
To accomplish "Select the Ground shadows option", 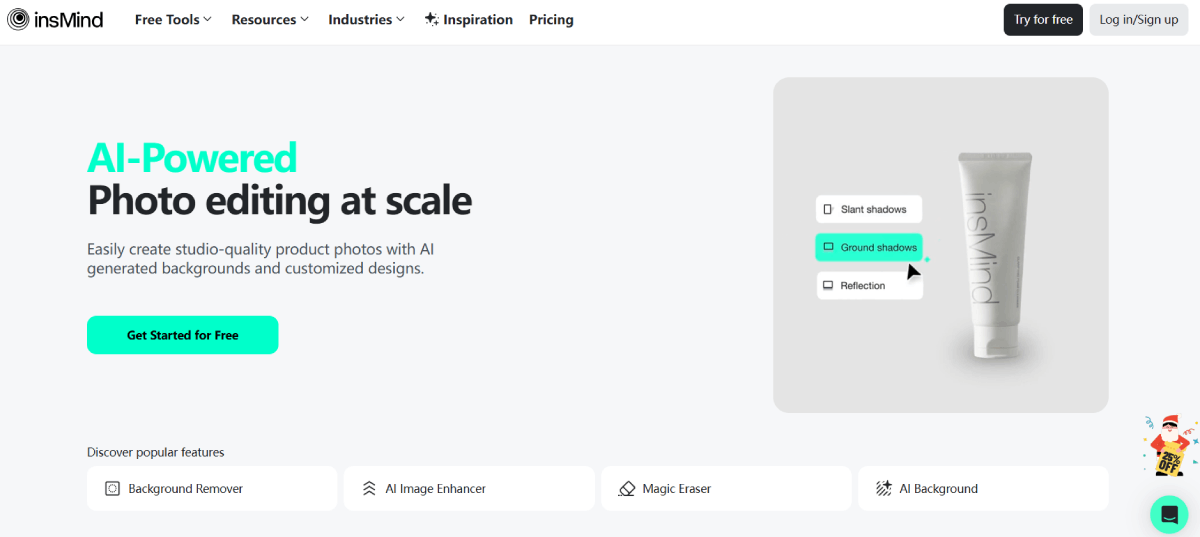I will tap(869, 247).
